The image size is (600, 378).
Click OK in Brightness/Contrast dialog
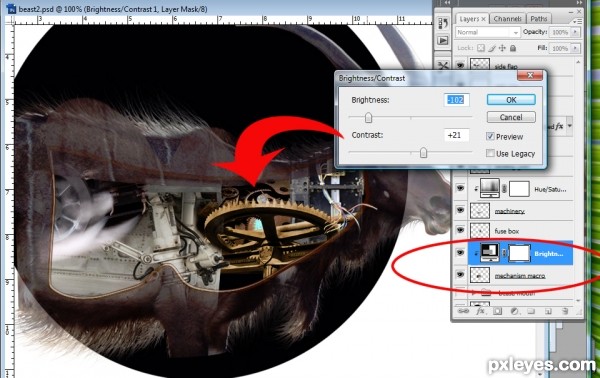511,100
